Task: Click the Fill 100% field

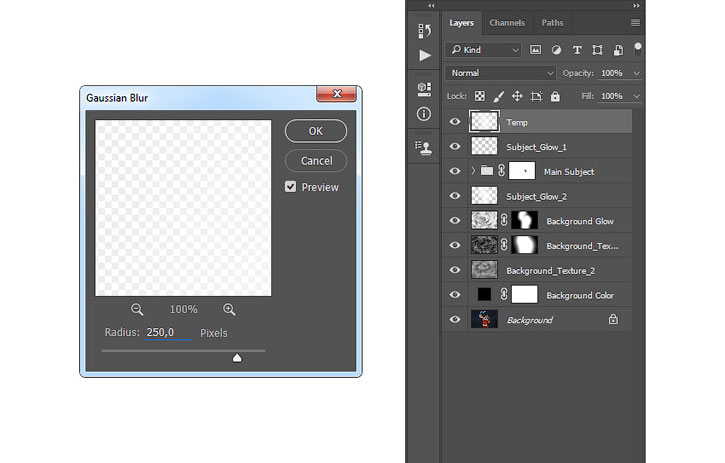Action: pos(614,96)
